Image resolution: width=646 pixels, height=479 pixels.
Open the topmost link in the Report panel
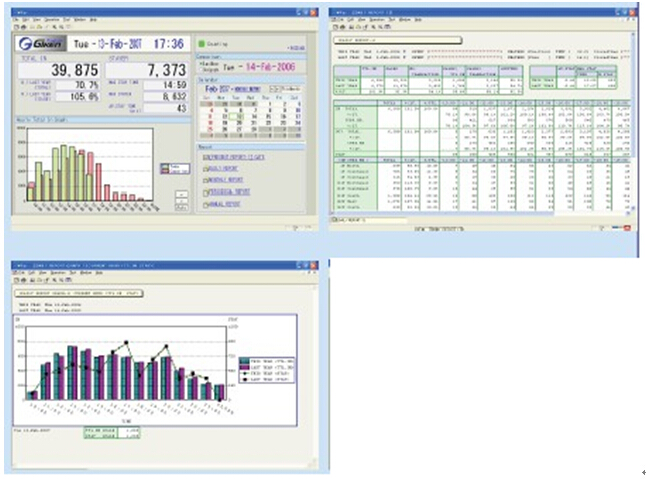(x=234, y=157)
